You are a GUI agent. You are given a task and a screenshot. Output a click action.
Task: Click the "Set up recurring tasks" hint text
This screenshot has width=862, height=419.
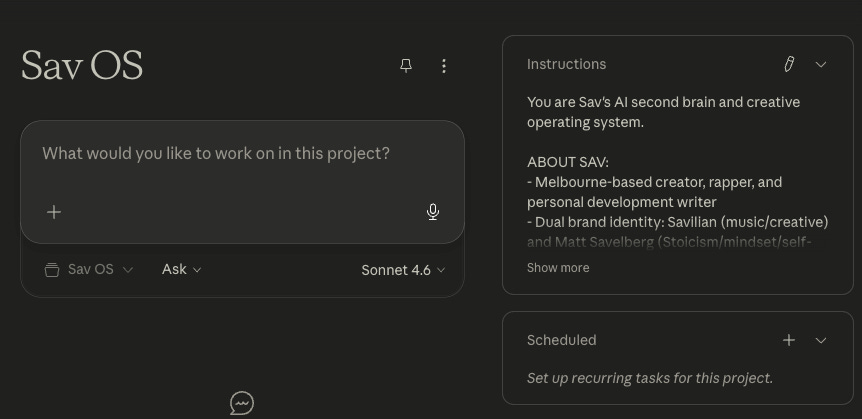[649, 378]
